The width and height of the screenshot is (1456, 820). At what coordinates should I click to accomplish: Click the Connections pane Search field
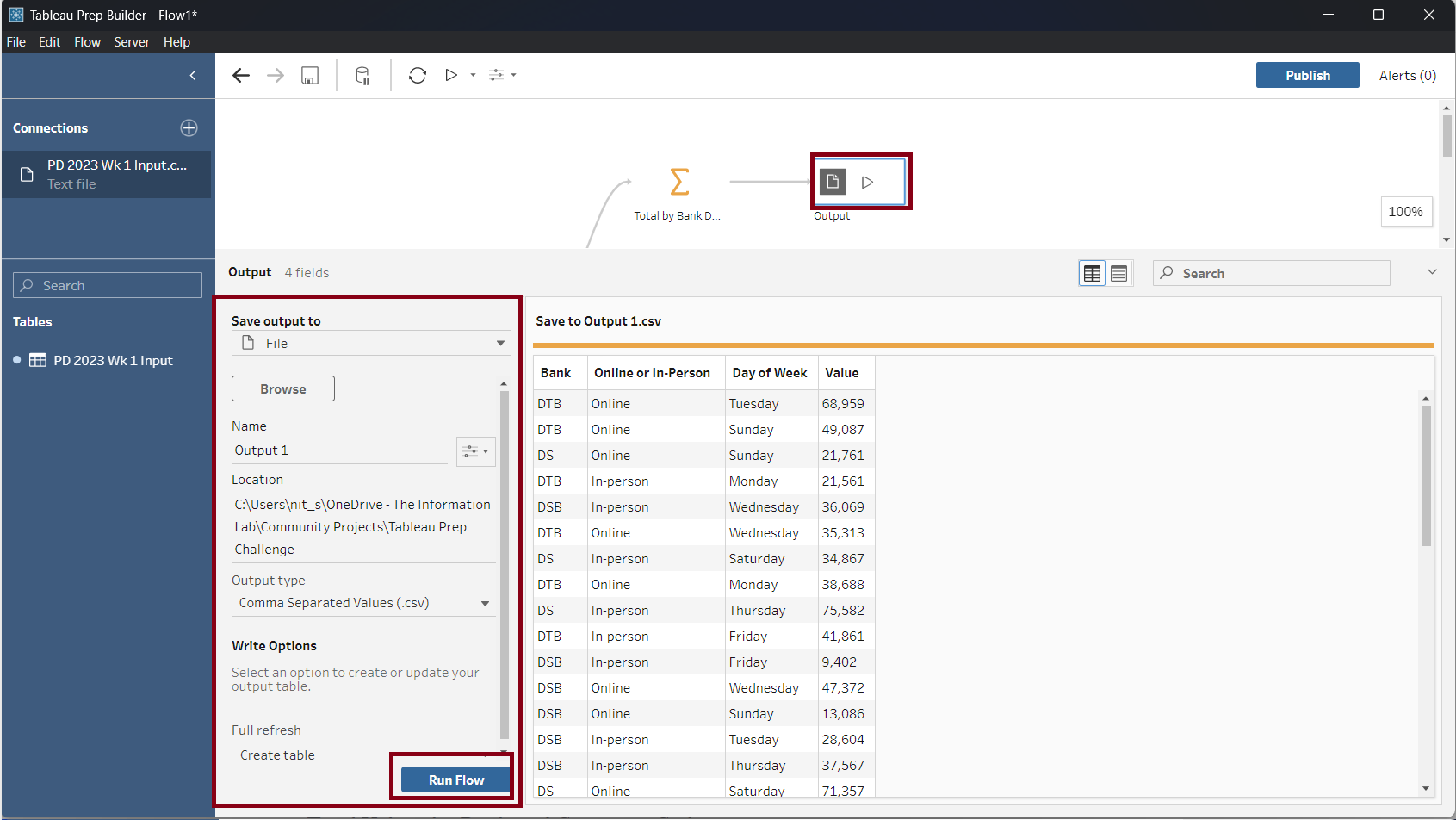point(108,286)
